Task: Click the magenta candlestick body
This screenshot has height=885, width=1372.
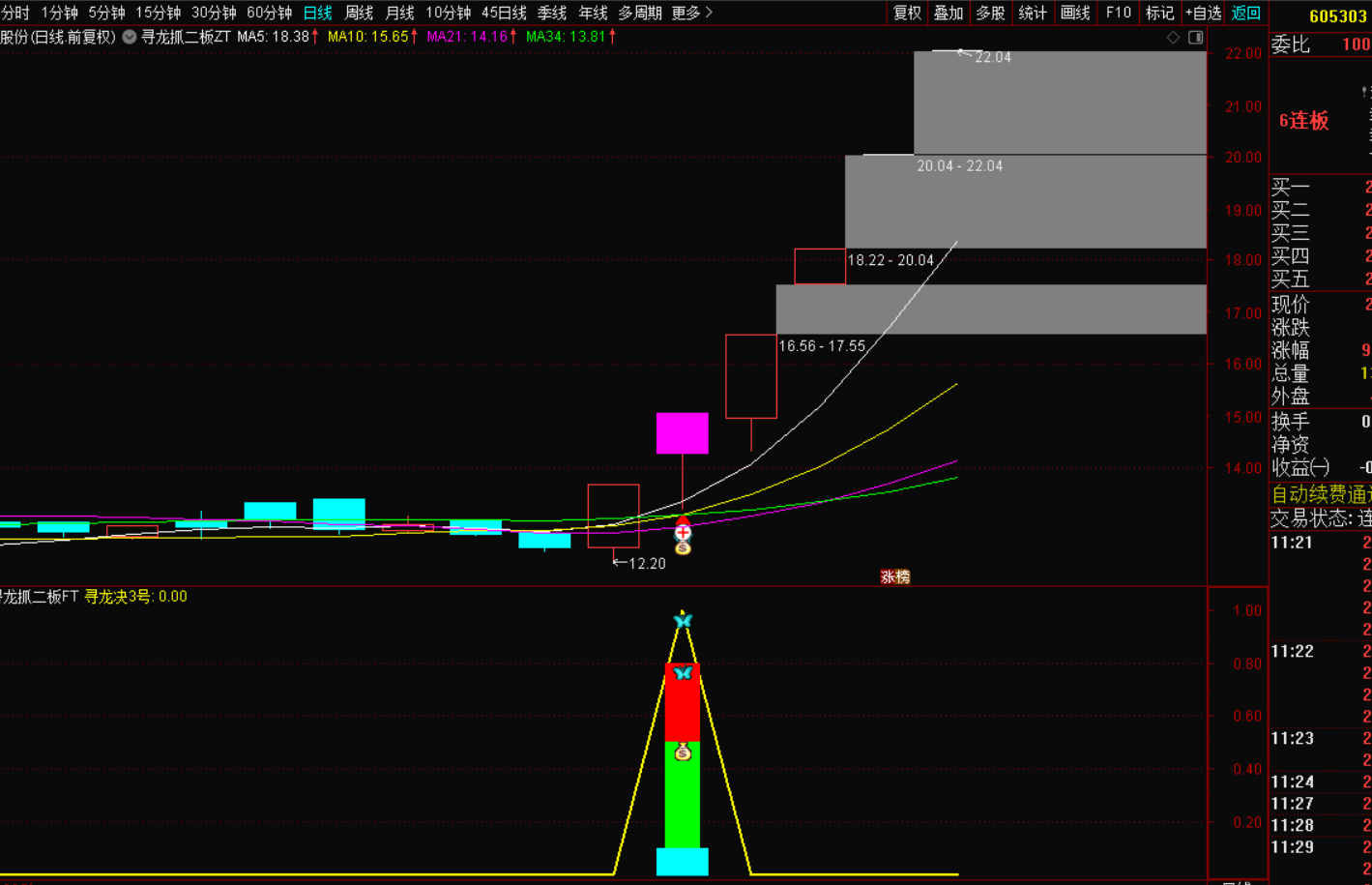Action: (x=683, y=433)
